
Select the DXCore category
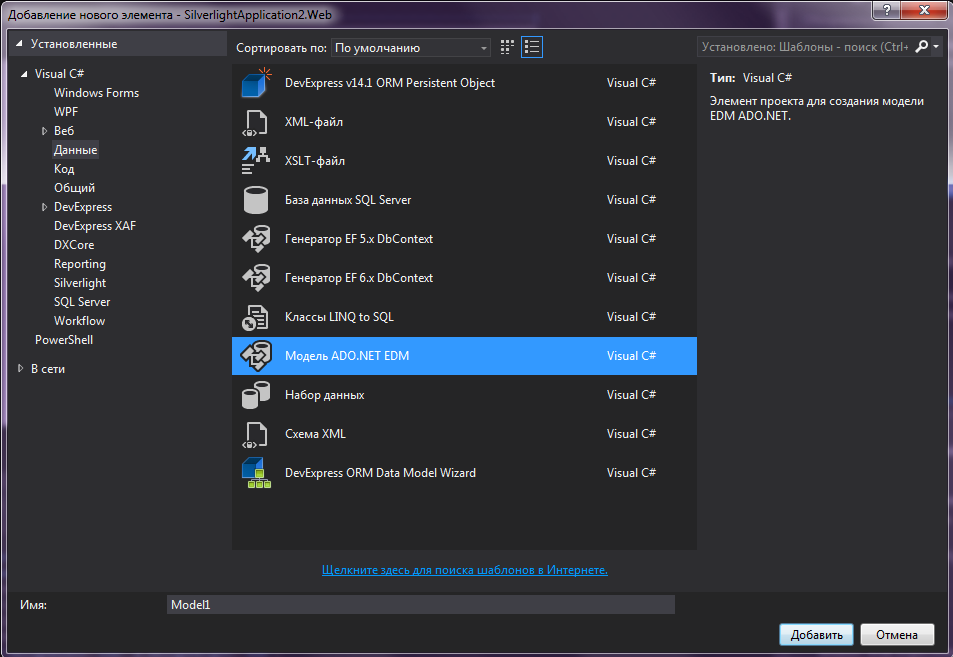pos(74,245)
